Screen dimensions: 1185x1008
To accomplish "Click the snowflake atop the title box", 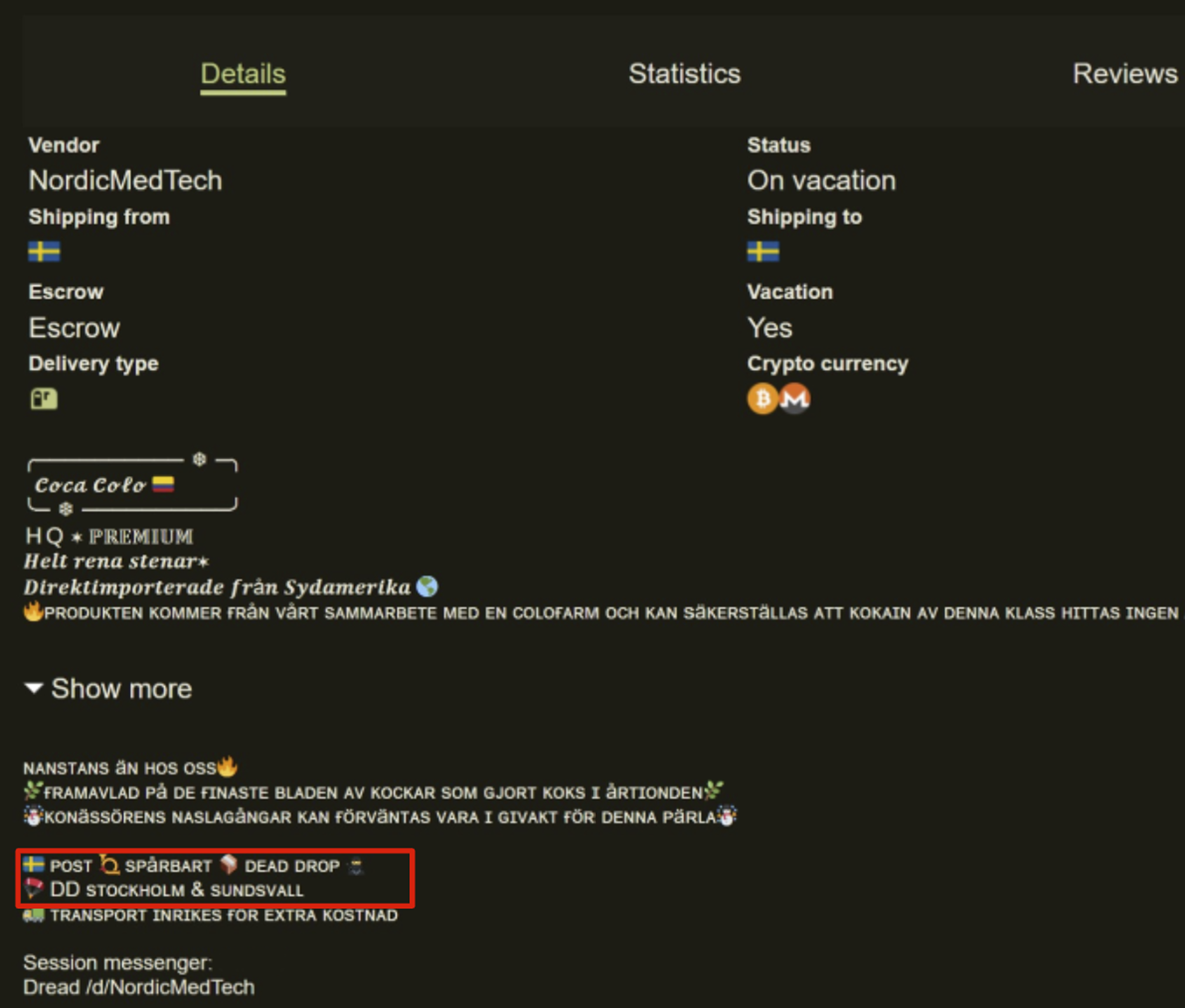I will [x=199, y=459].
